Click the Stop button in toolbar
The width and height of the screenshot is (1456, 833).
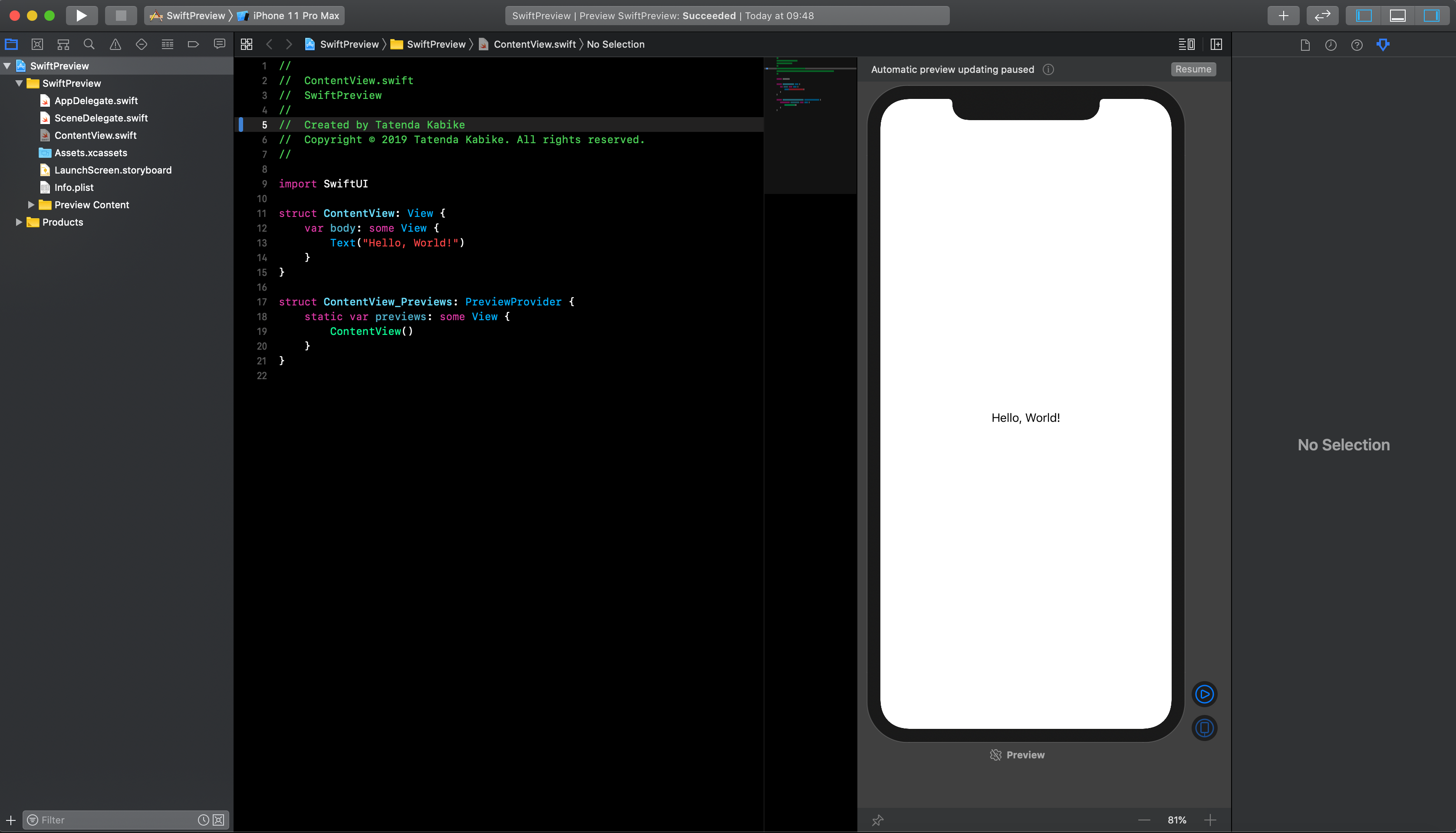click(120, 16)
